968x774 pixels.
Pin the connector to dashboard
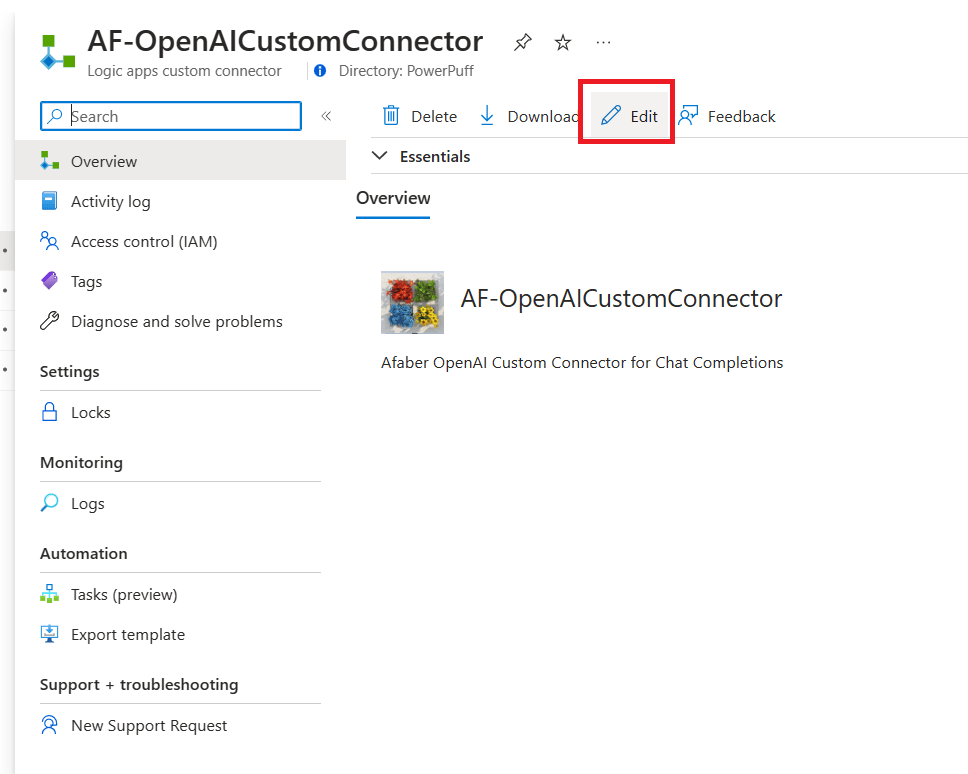(522, 43)
